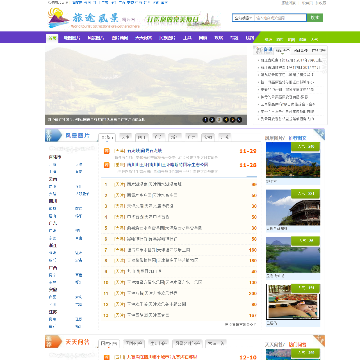This screenshot has width=360, height=360.
Task: Click the orange arrow badge beside 天天问答
Action: [x=53, y=342]
